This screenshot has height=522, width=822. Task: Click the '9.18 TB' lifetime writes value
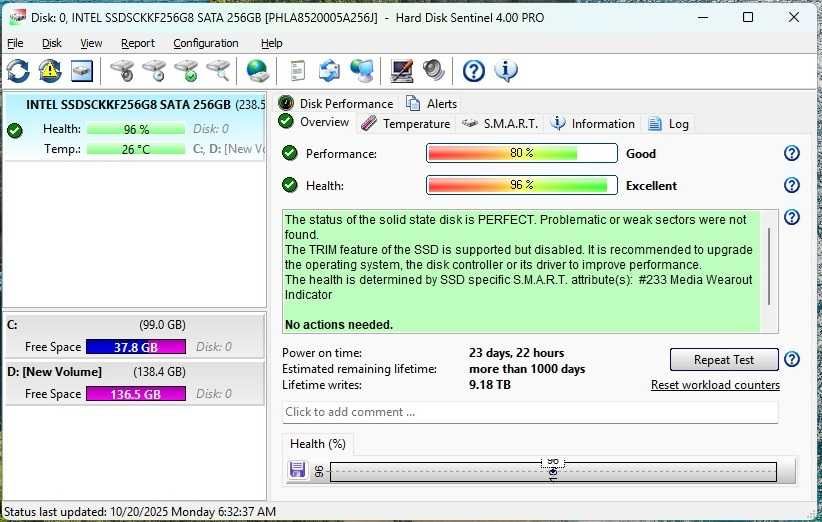point(490,385)
